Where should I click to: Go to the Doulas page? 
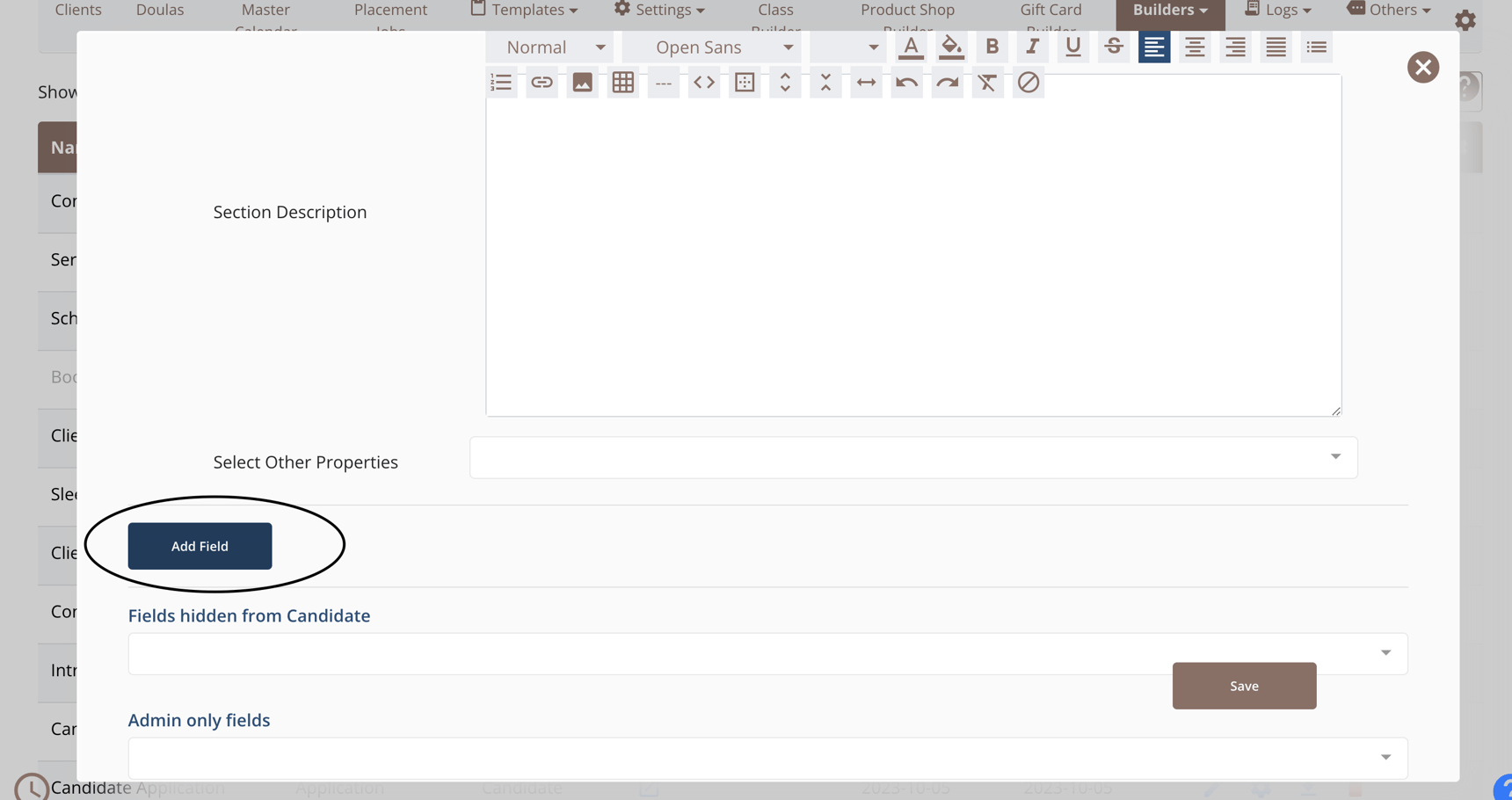(x=160, y=10)
